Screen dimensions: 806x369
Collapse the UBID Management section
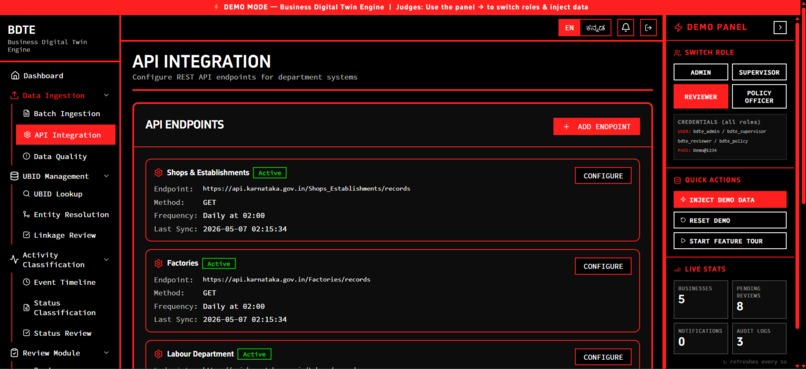[x=106, y=176]
